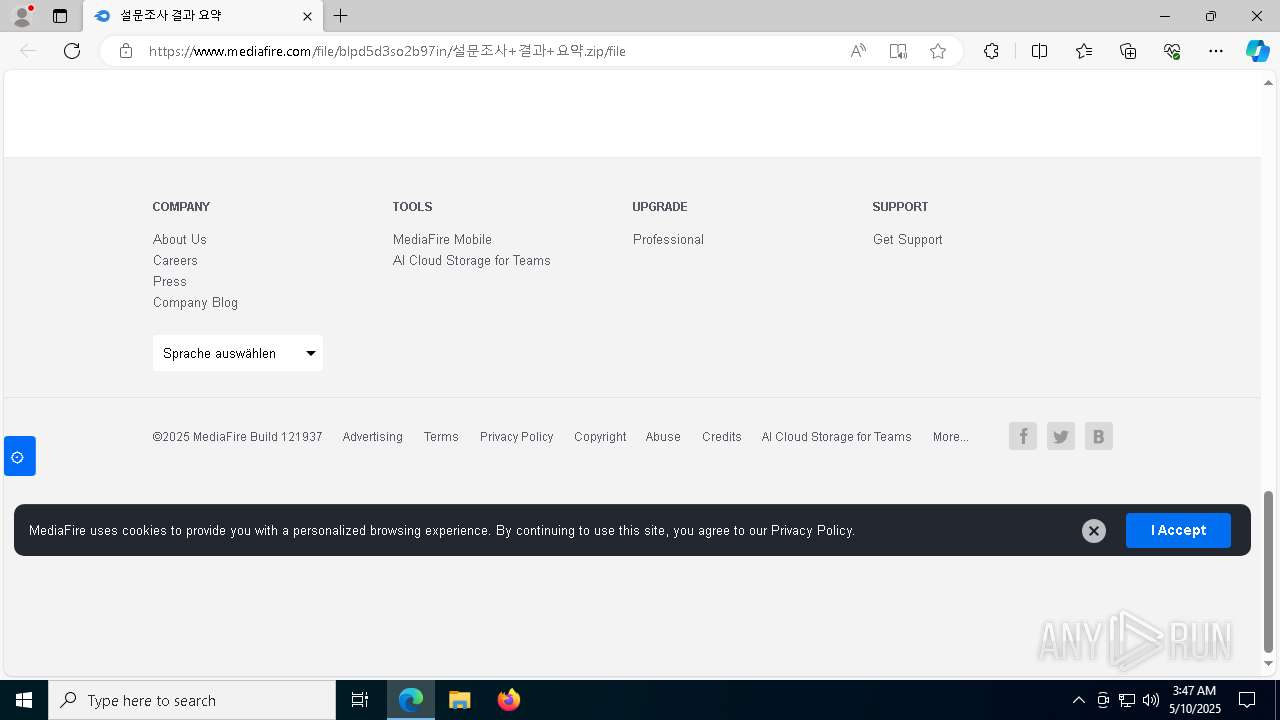Open Privacy Policy in cookie banner
Screen dimensions: 1280x720
(x=811, y=530)
